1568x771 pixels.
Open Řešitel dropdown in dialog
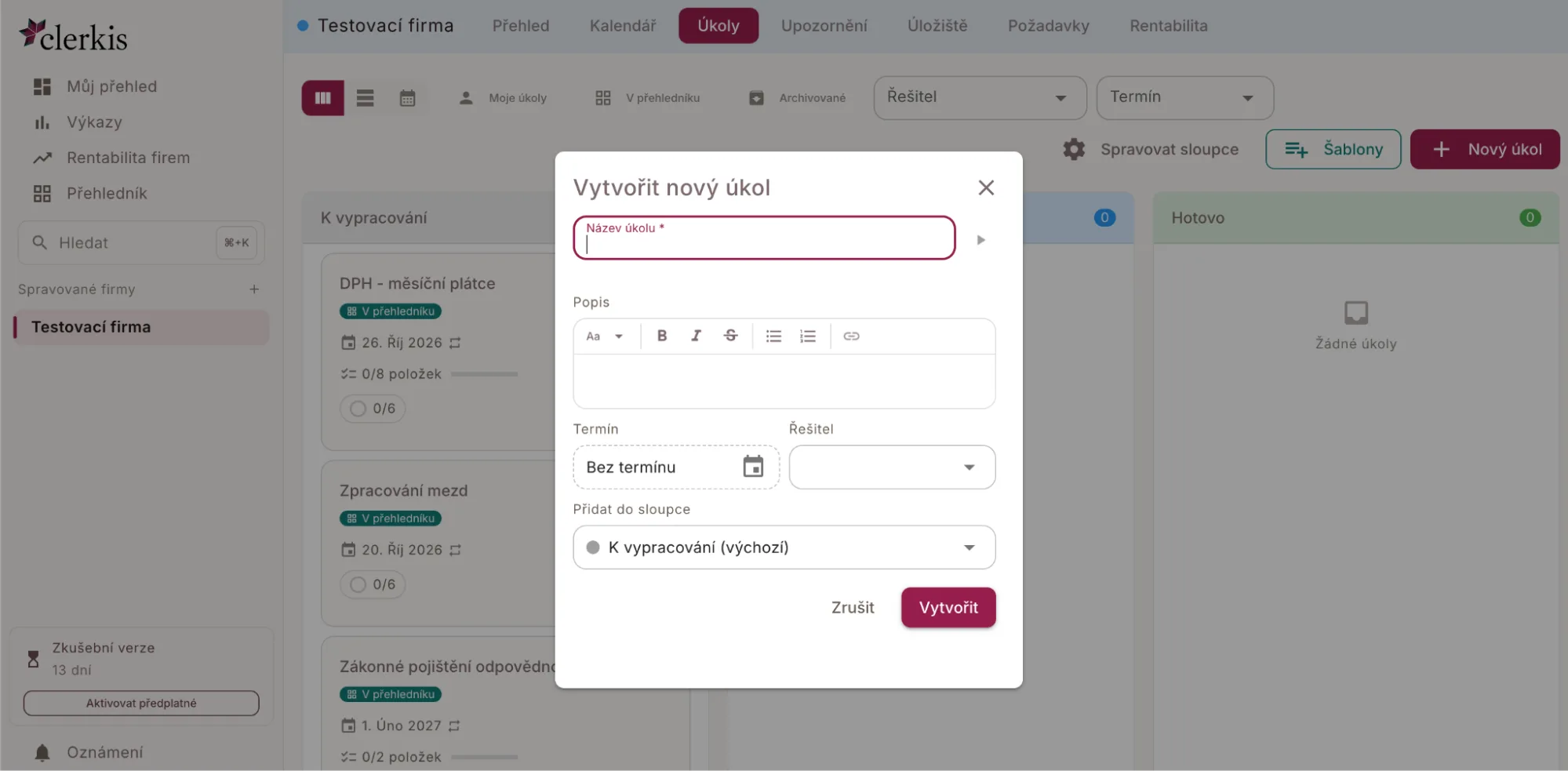(x=892, y=467)
